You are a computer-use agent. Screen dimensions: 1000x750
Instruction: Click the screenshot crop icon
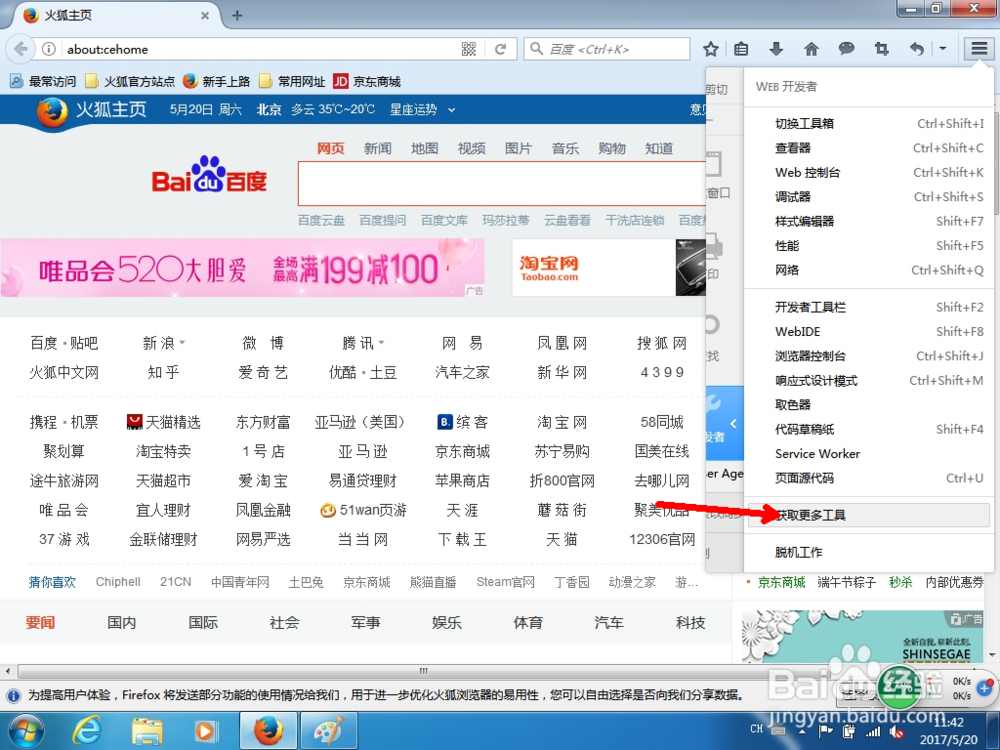(x=881, y=49)
